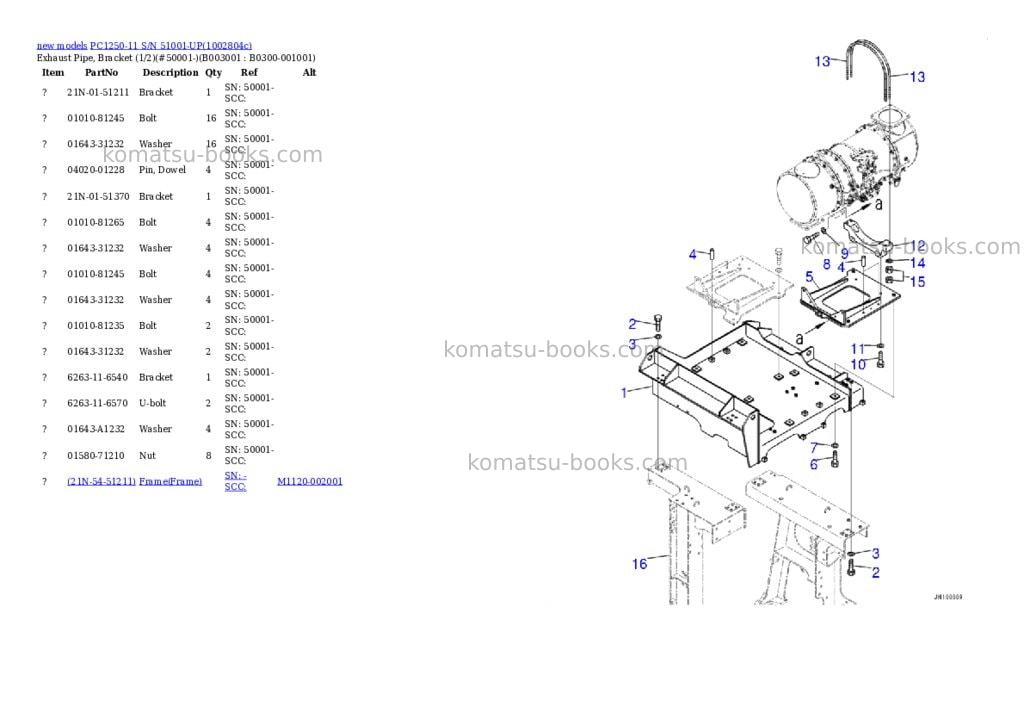Click the 'Qty' column header

click(214, 72)
